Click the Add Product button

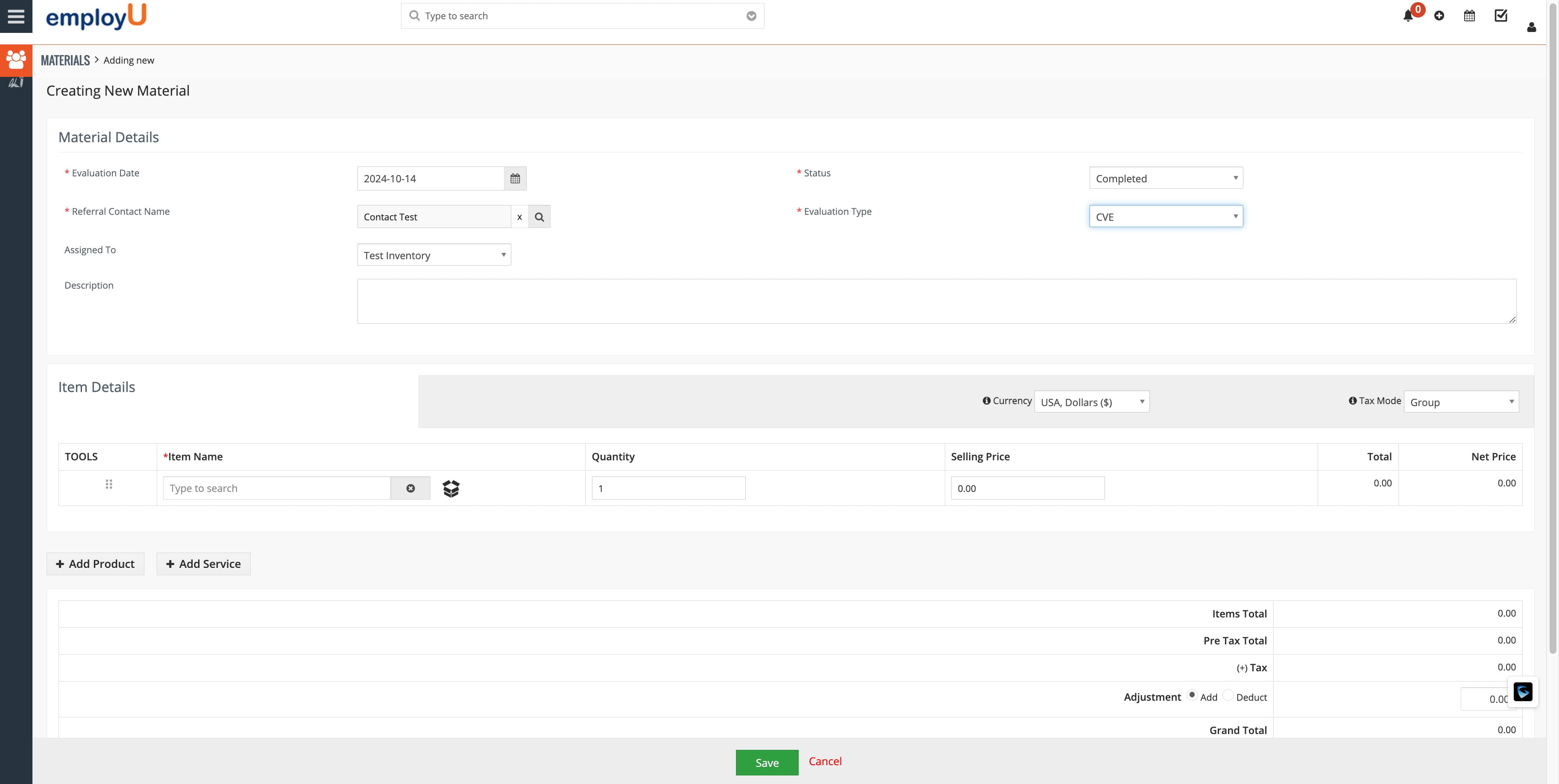click(94, 564)
